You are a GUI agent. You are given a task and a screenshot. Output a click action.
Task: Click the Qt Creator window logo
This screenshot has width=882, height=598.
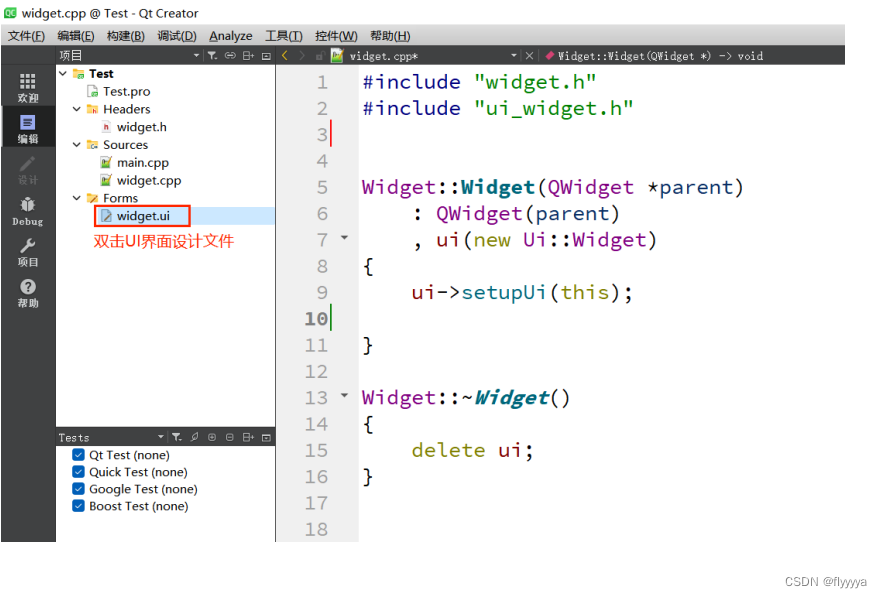10,12
